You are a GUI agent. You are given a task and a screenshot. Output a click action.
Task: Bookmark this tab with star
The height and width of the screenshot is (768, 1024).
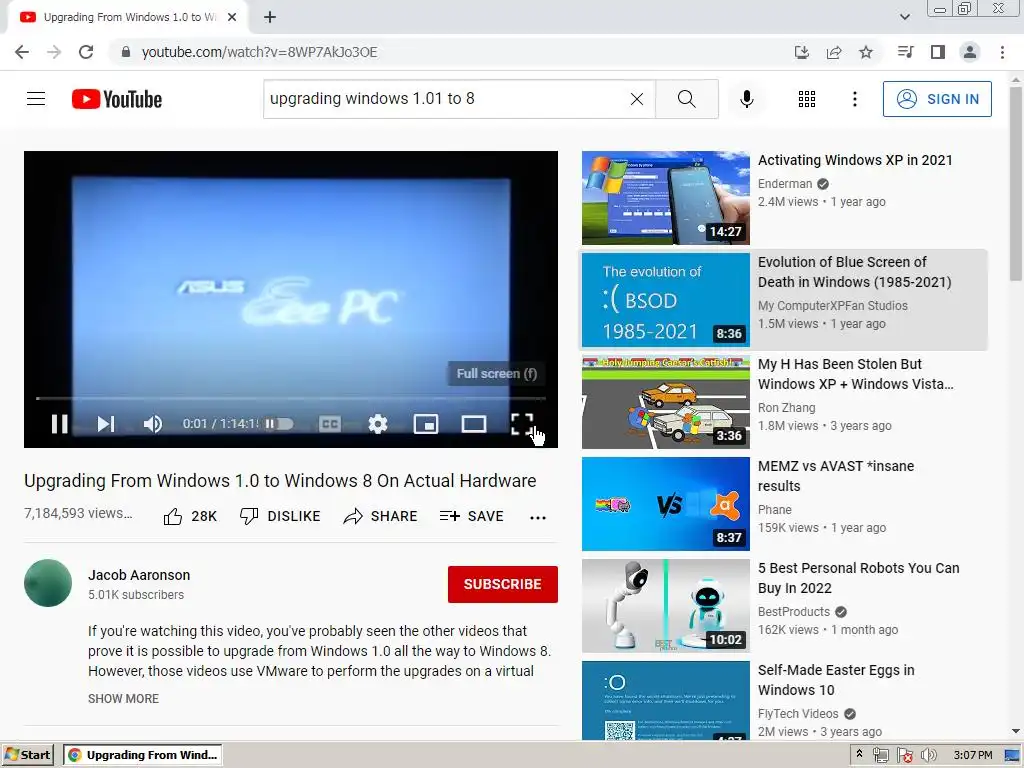[x=866, y=52]
